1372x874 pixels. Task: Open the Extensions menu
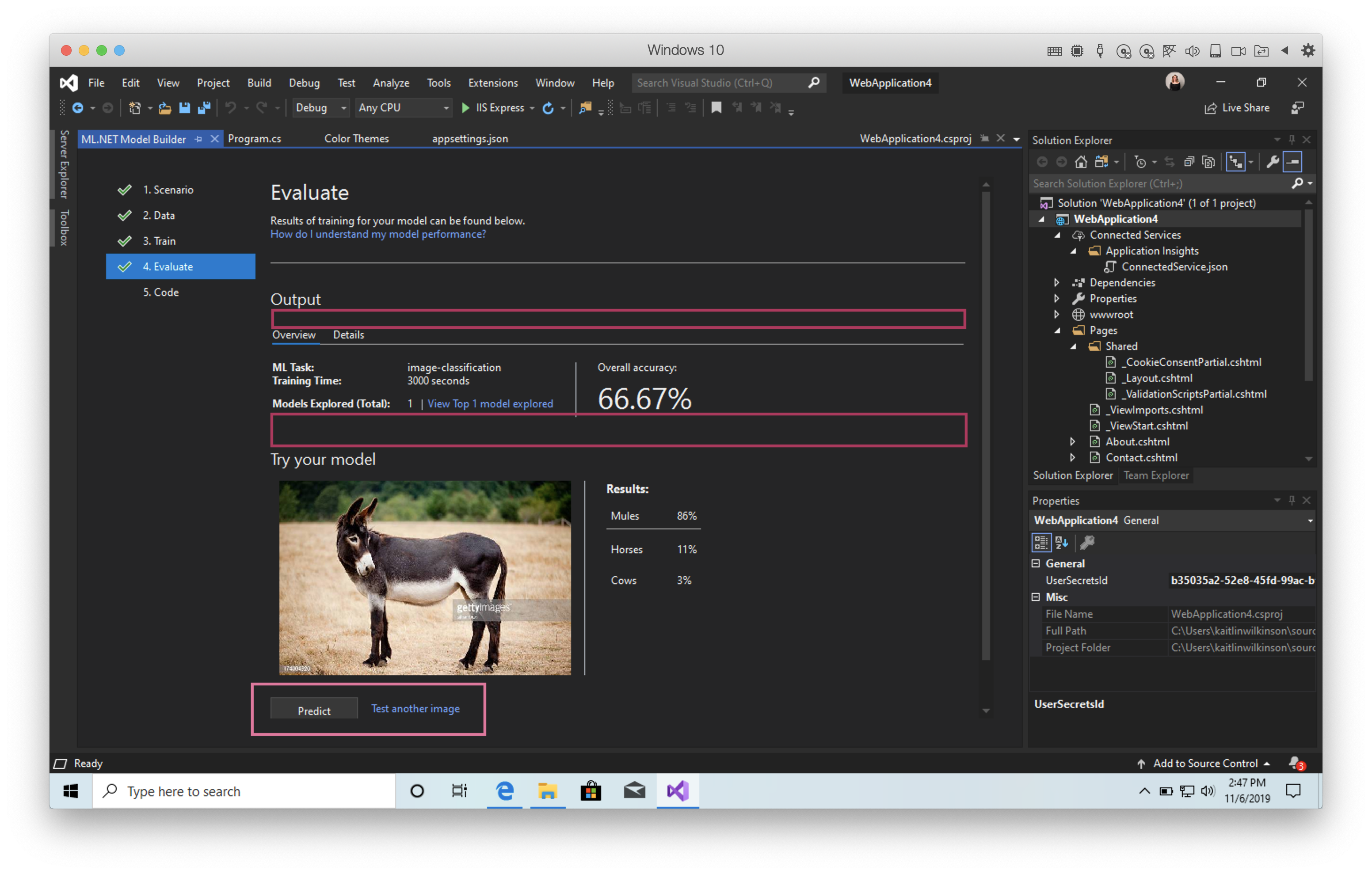click(492, 83)
